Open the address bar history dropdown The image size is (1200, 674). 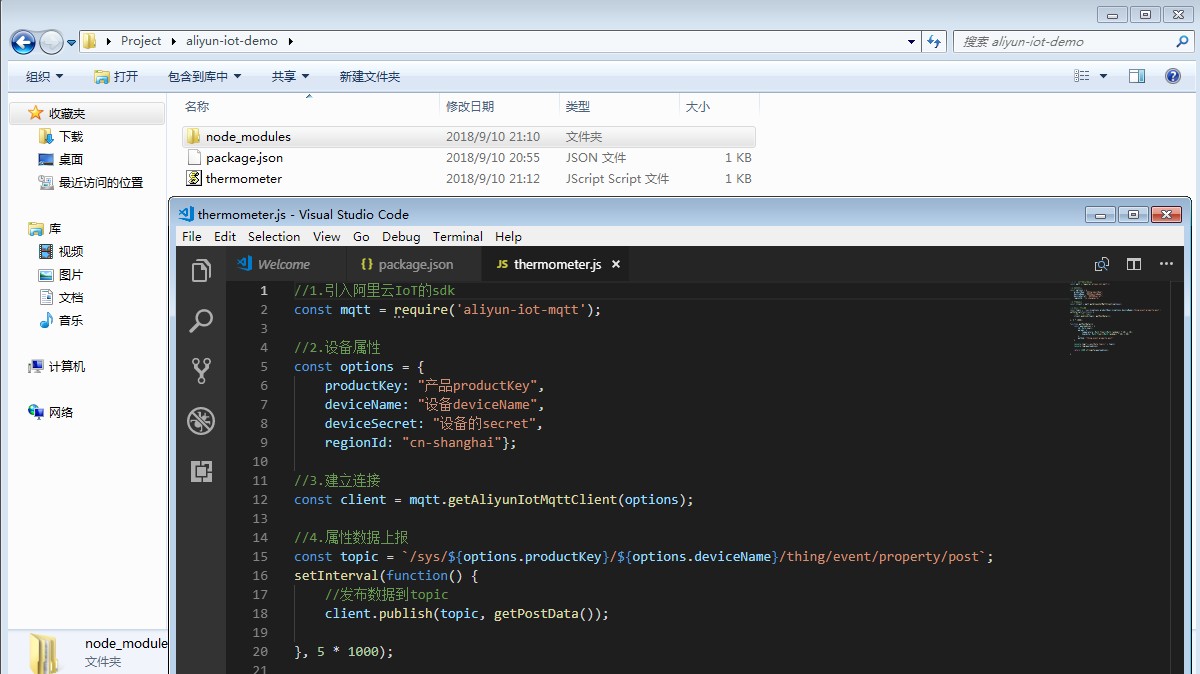911,42
